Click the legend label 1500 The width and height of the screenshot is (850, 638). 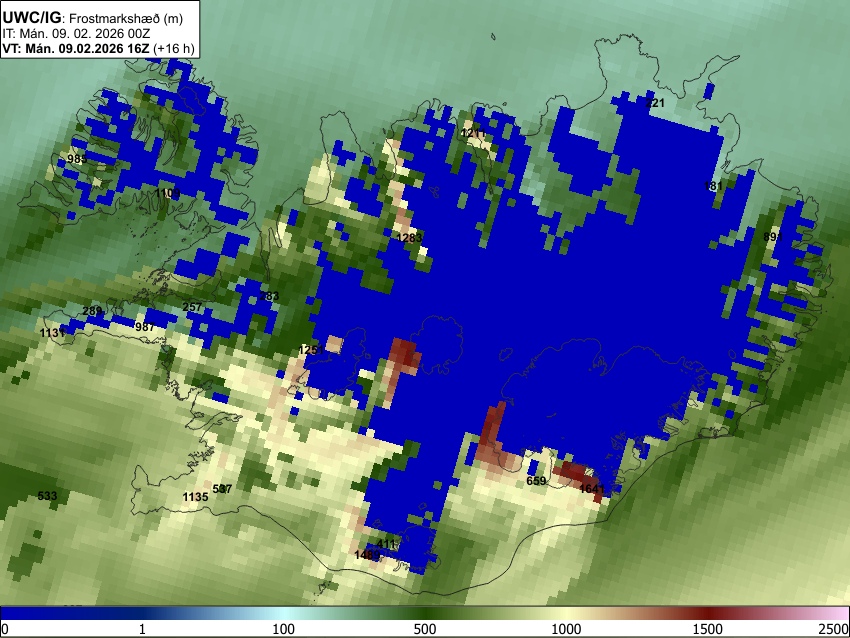(708, 629)
